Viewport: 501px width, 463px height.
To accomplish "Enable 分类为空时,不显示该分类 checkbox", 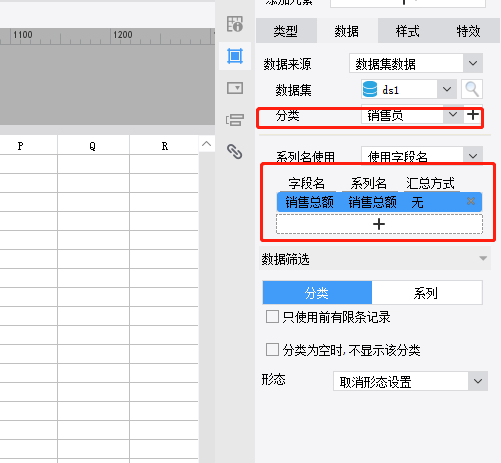I will [272, 350].
